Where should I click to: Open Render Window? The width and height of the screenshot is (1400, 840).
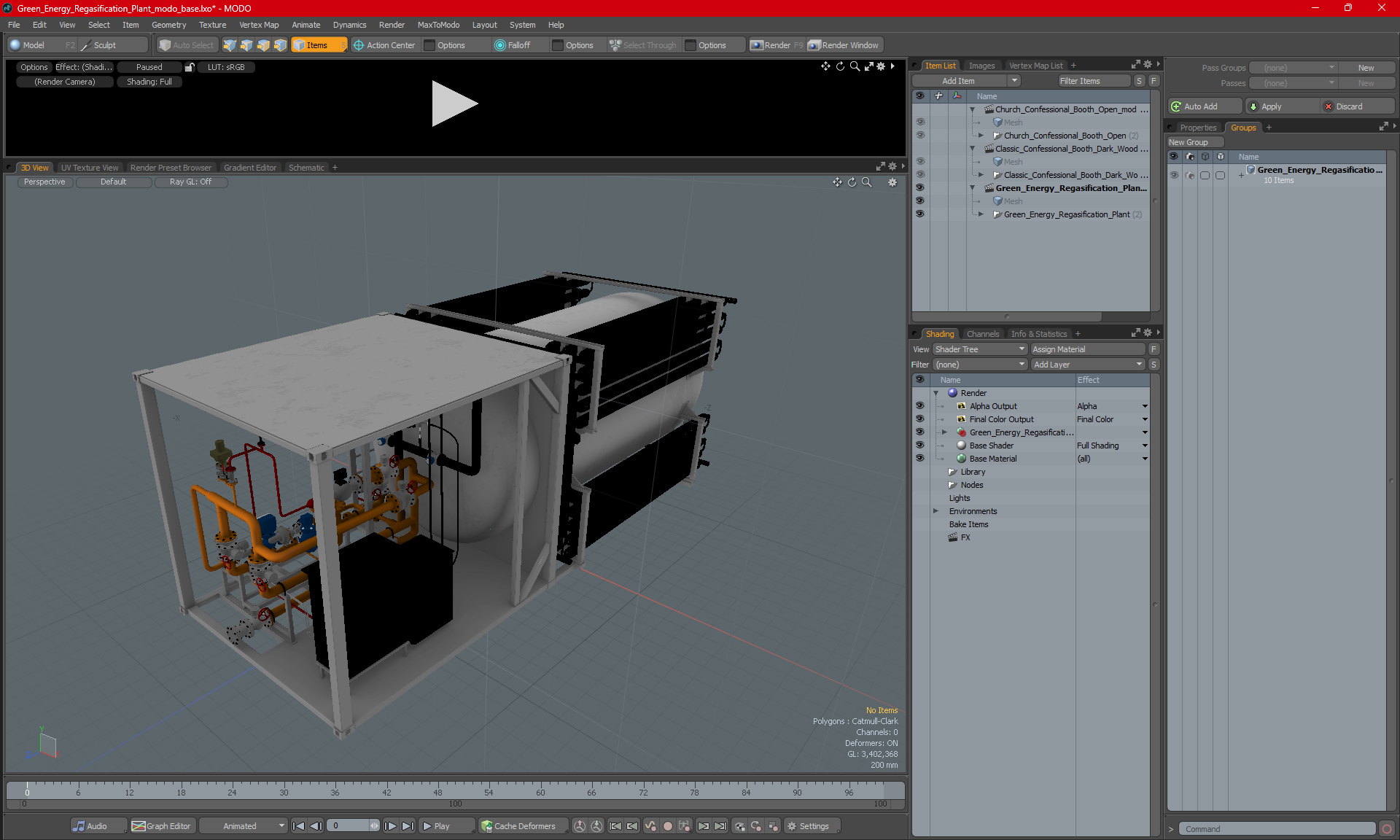844,45
